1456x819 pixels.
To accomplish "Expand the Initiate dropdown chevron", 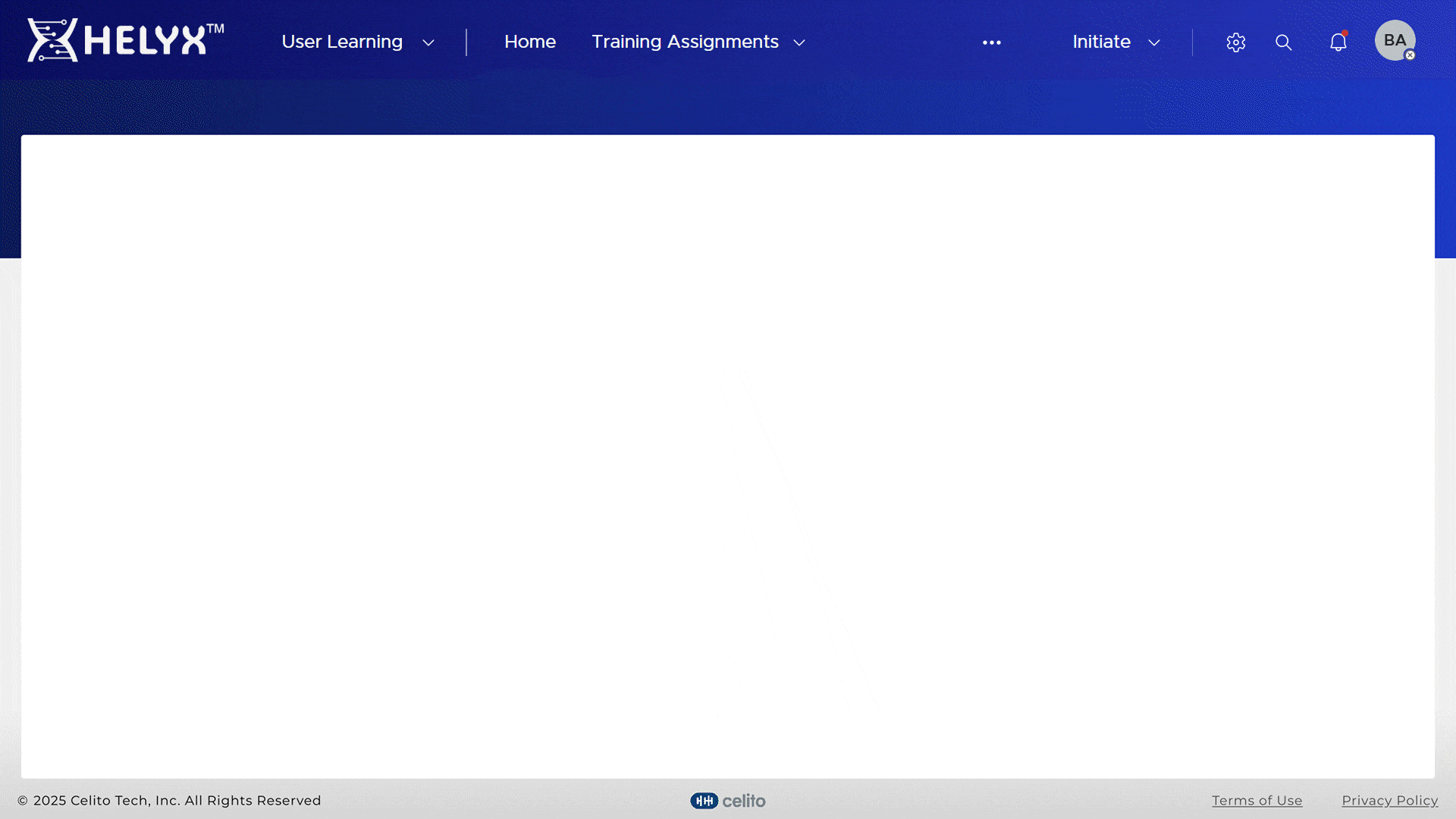I will [x=1154, y=43].
